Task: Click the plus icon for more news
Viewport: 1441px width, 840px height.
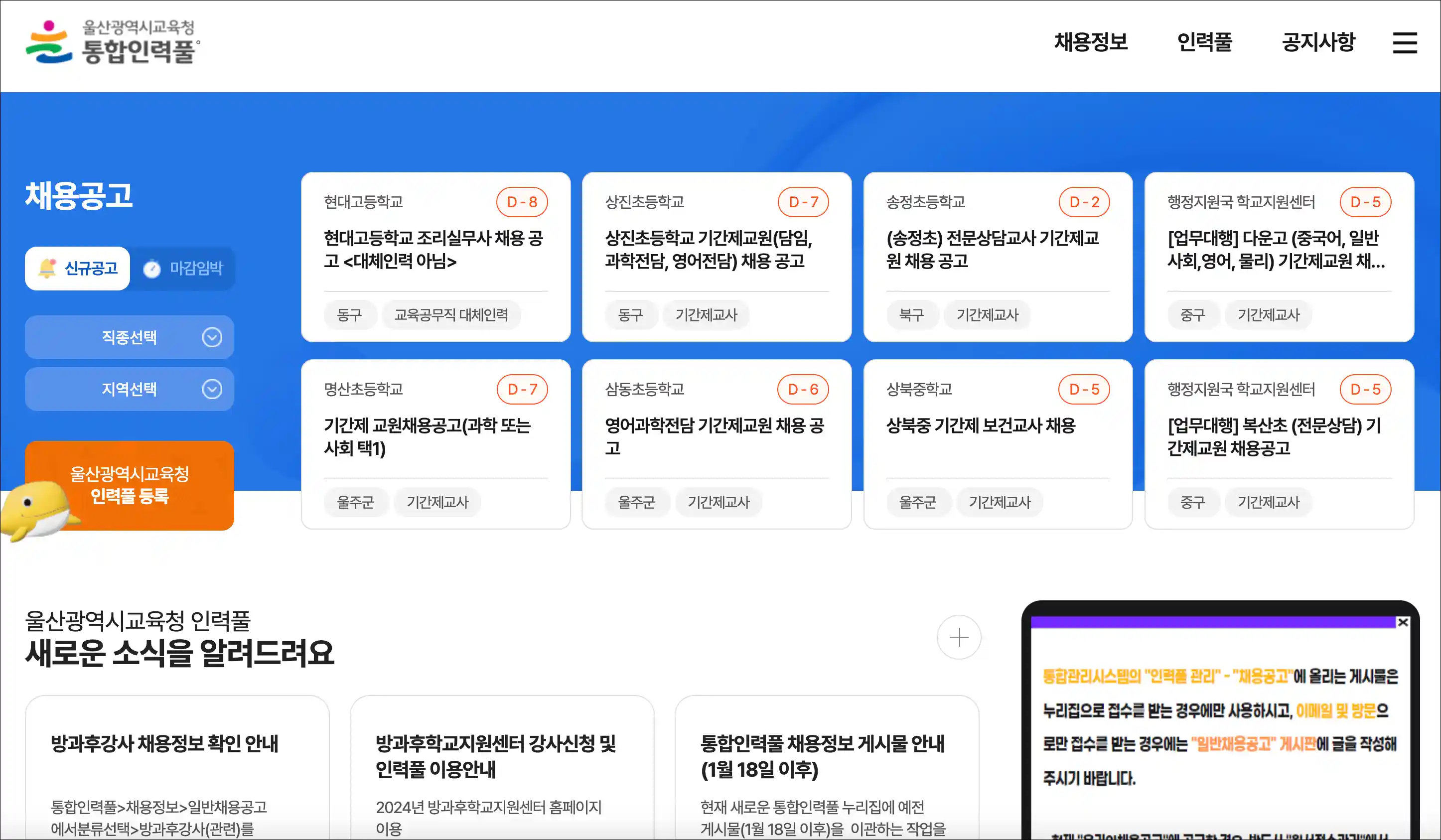Action: 958,637
